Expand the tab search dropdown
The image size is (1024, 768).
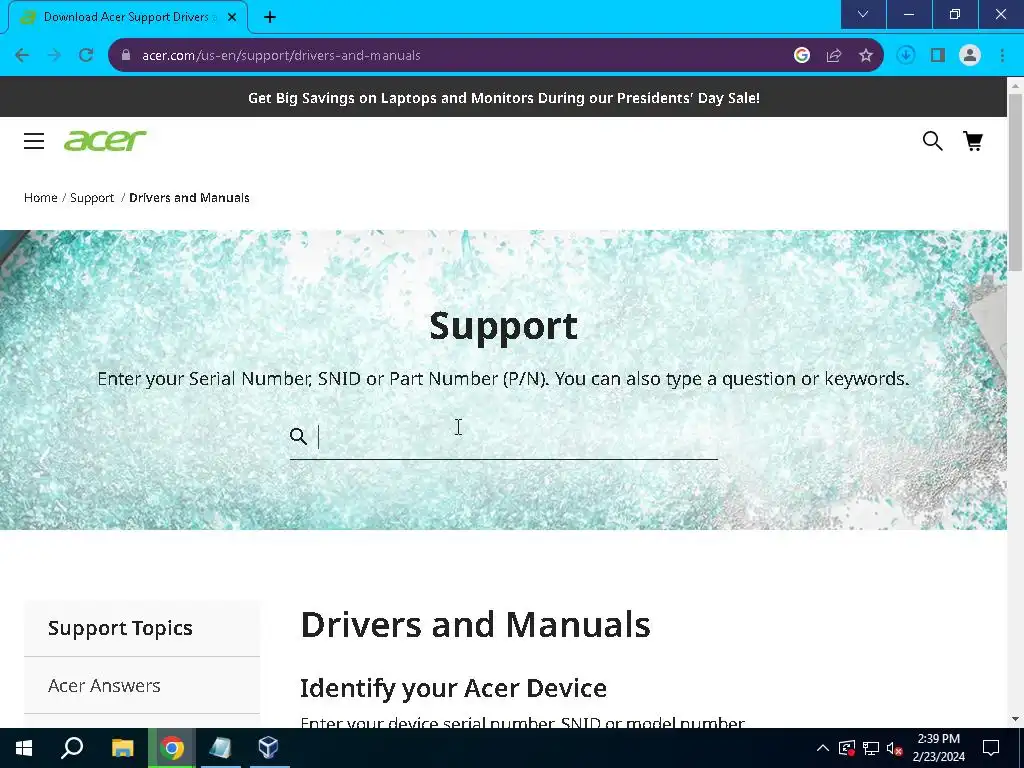pos(863,14)
